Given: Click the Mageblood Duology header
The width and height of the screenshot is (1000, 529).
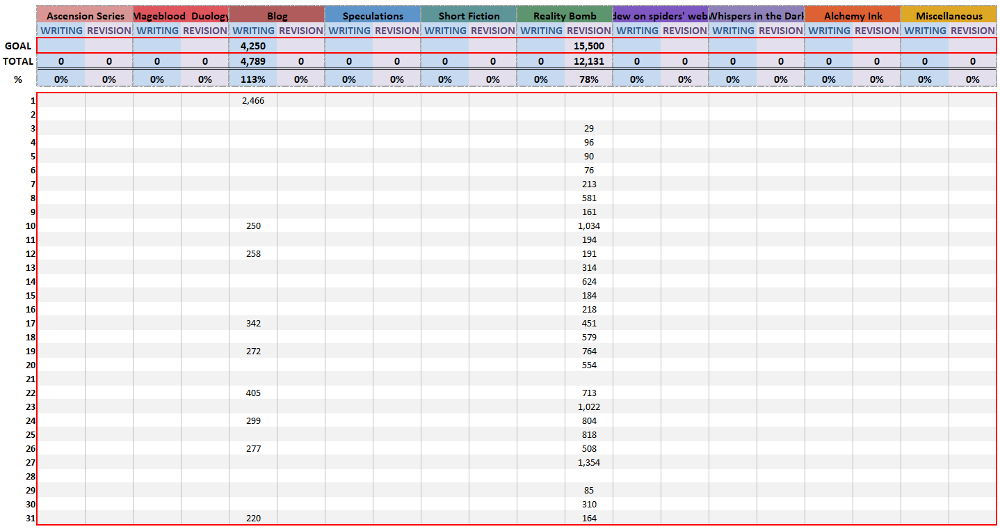Looking at the screenshot, I should click(181, 16).
